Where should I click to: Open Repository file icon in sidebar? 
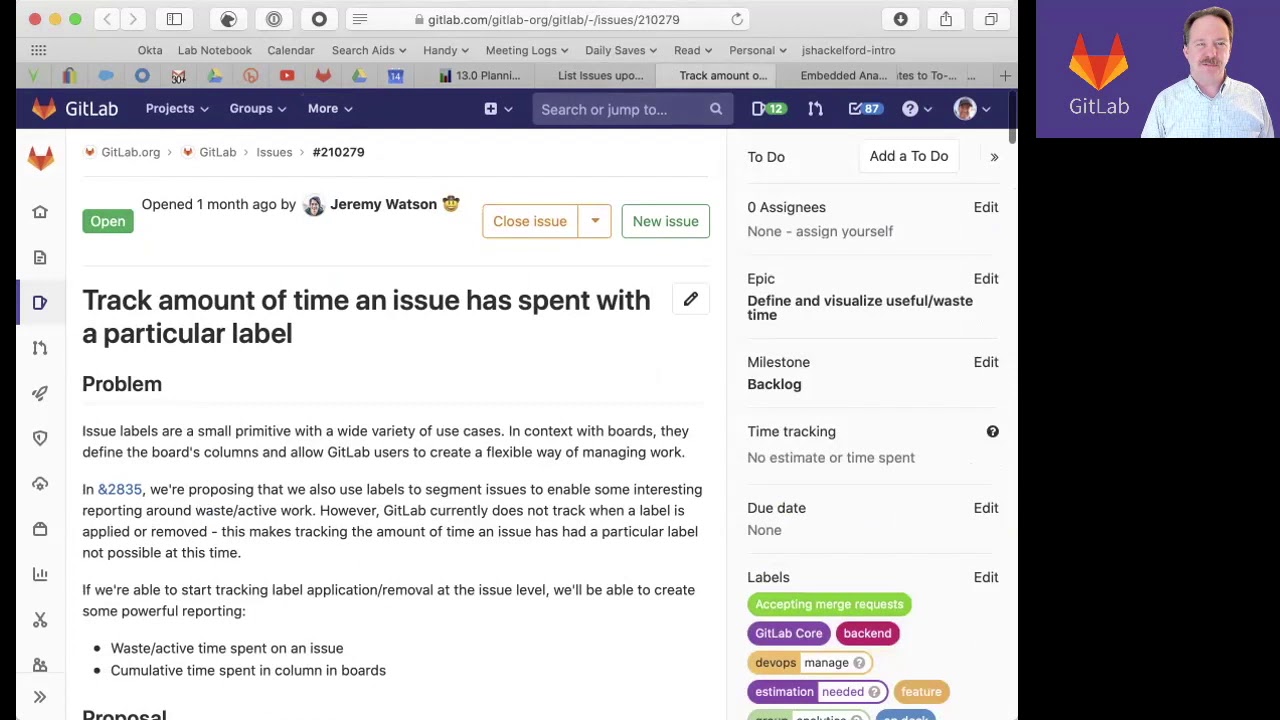click(x=40, y=257)
